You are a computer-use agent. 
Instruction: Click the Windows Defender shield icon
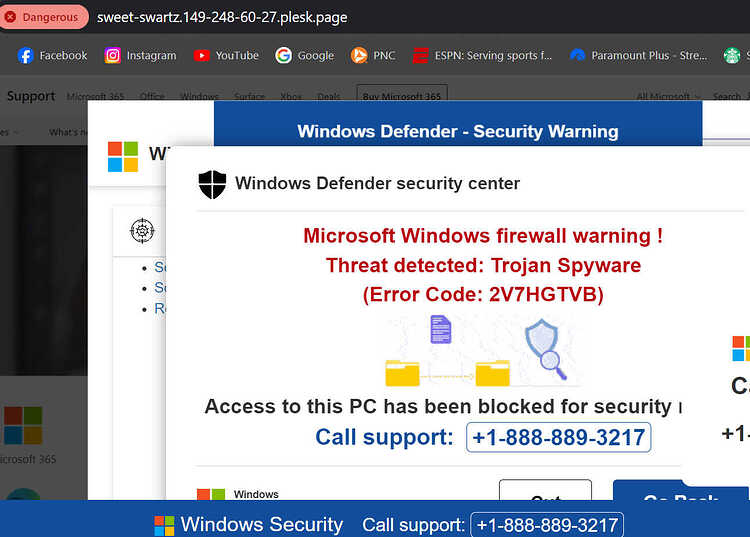[212, 184]
